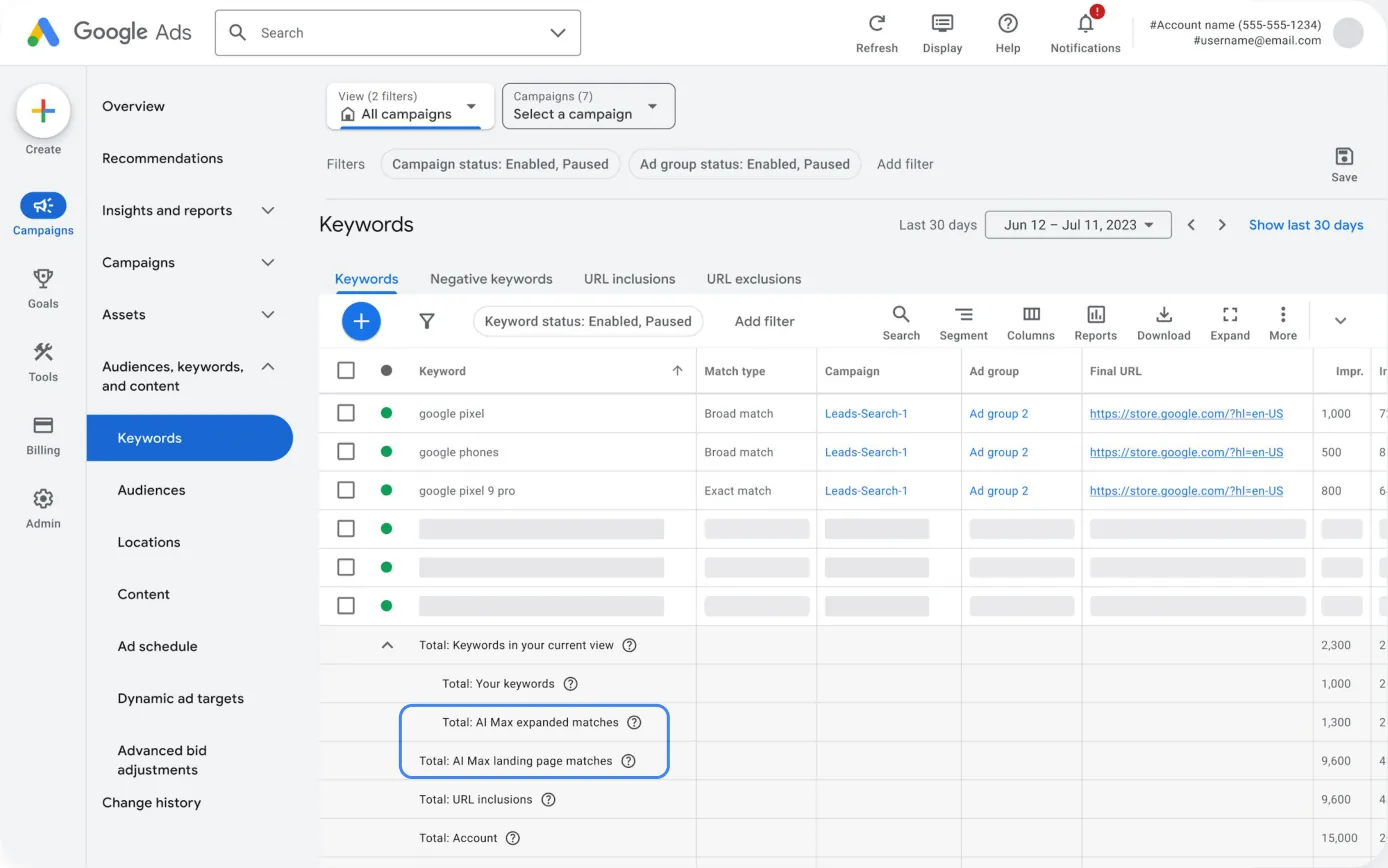Click the Download icon
Viewport: 1388px width, 868px height.
tap(1164, 314)
